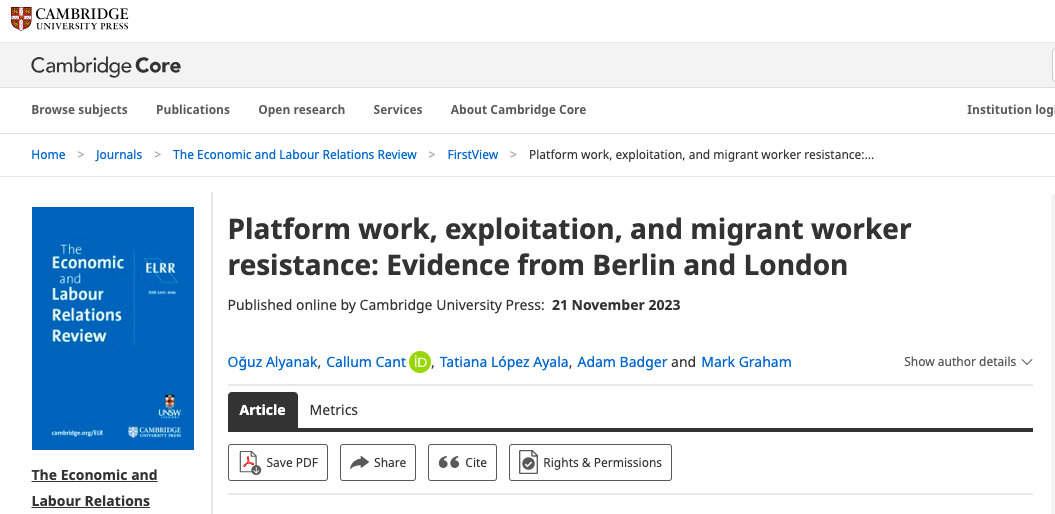Click the Save PDF button
The width and height of the screenshot is (1055, 514).
pos(278,462)
